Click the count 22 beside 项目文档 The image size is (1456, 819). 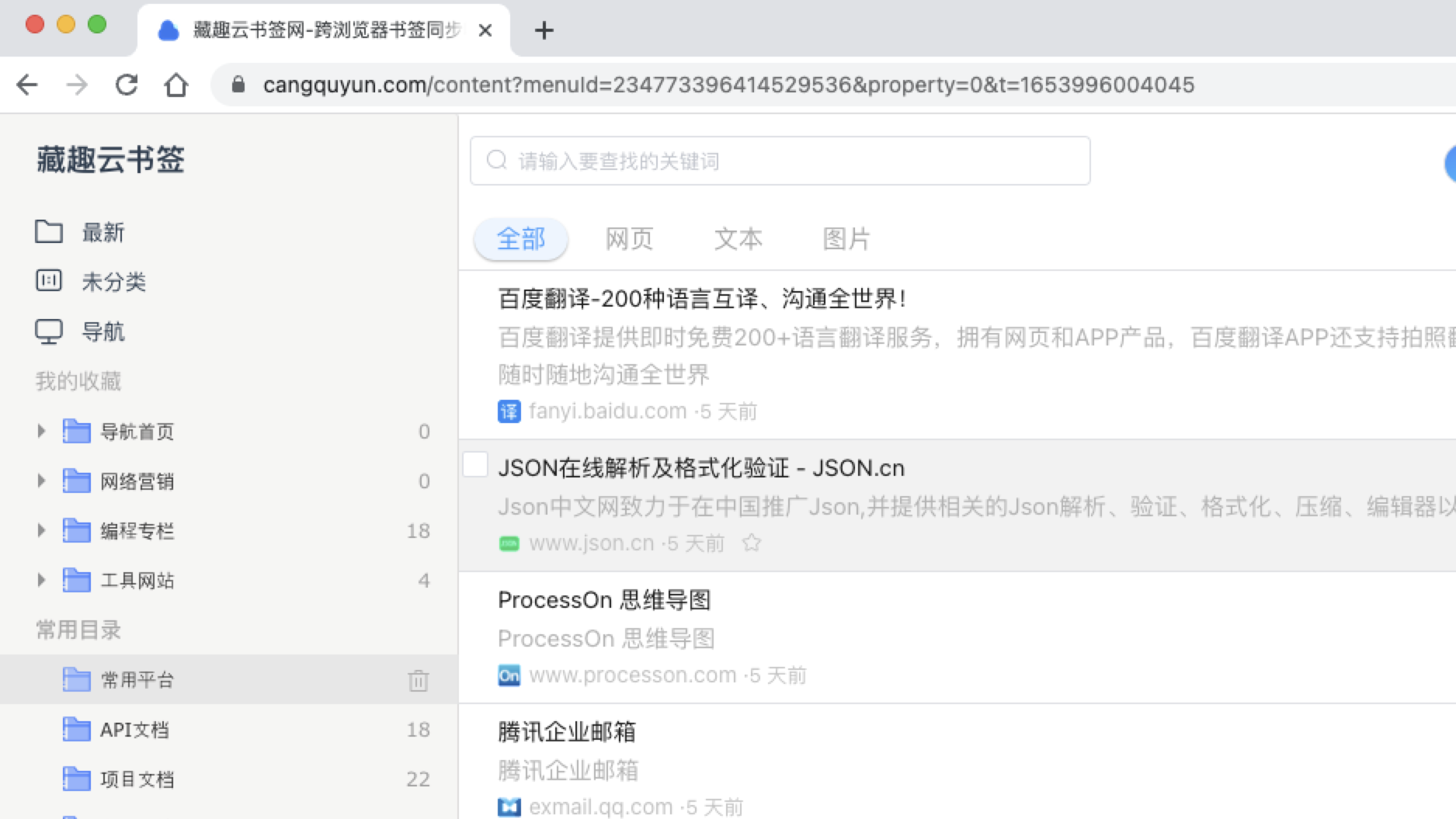click(418, 779)
